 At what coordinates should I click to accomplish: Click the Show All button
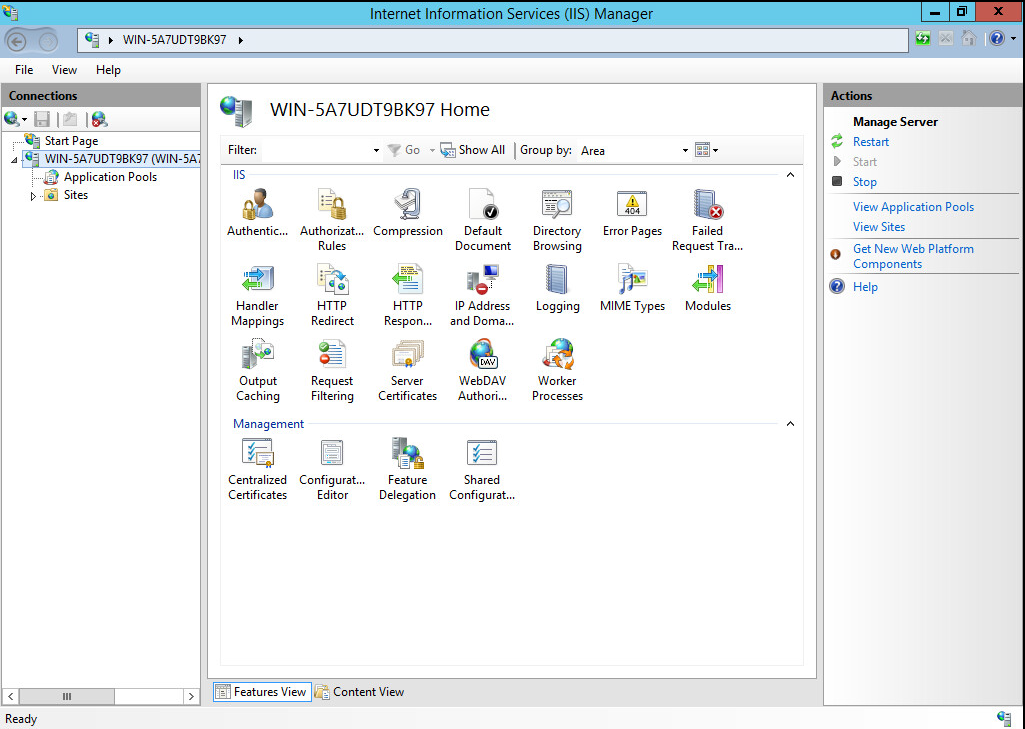(473, 150)
